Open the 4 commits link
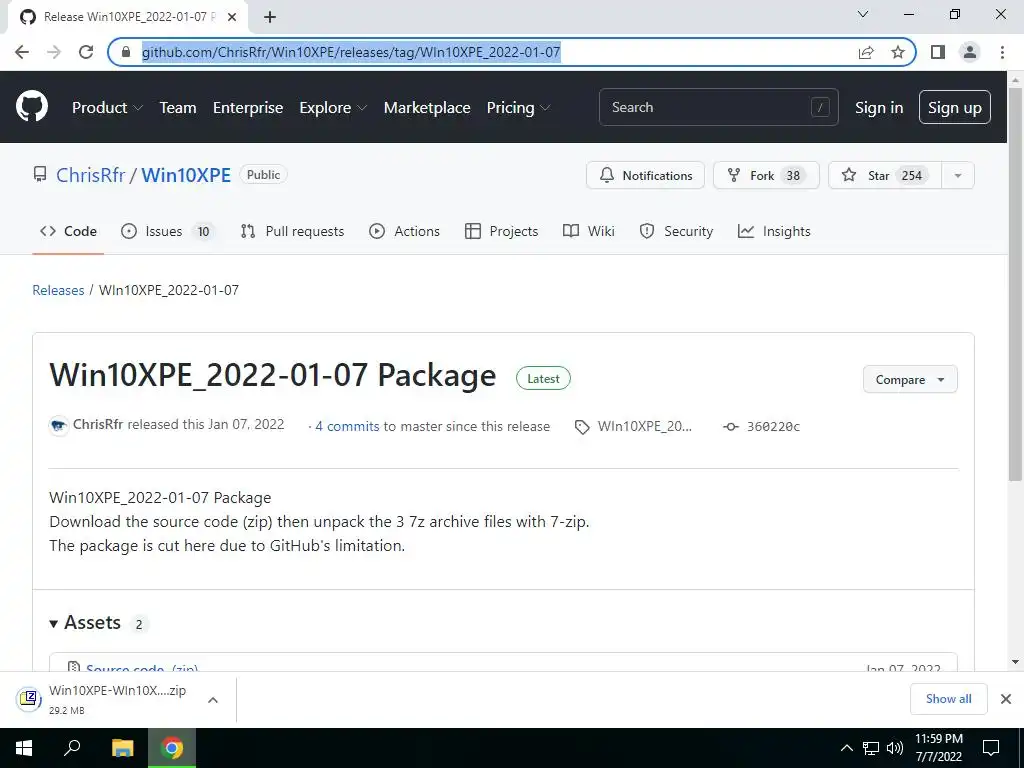Viewport: 1024px width, 768px height. point(347,426)
